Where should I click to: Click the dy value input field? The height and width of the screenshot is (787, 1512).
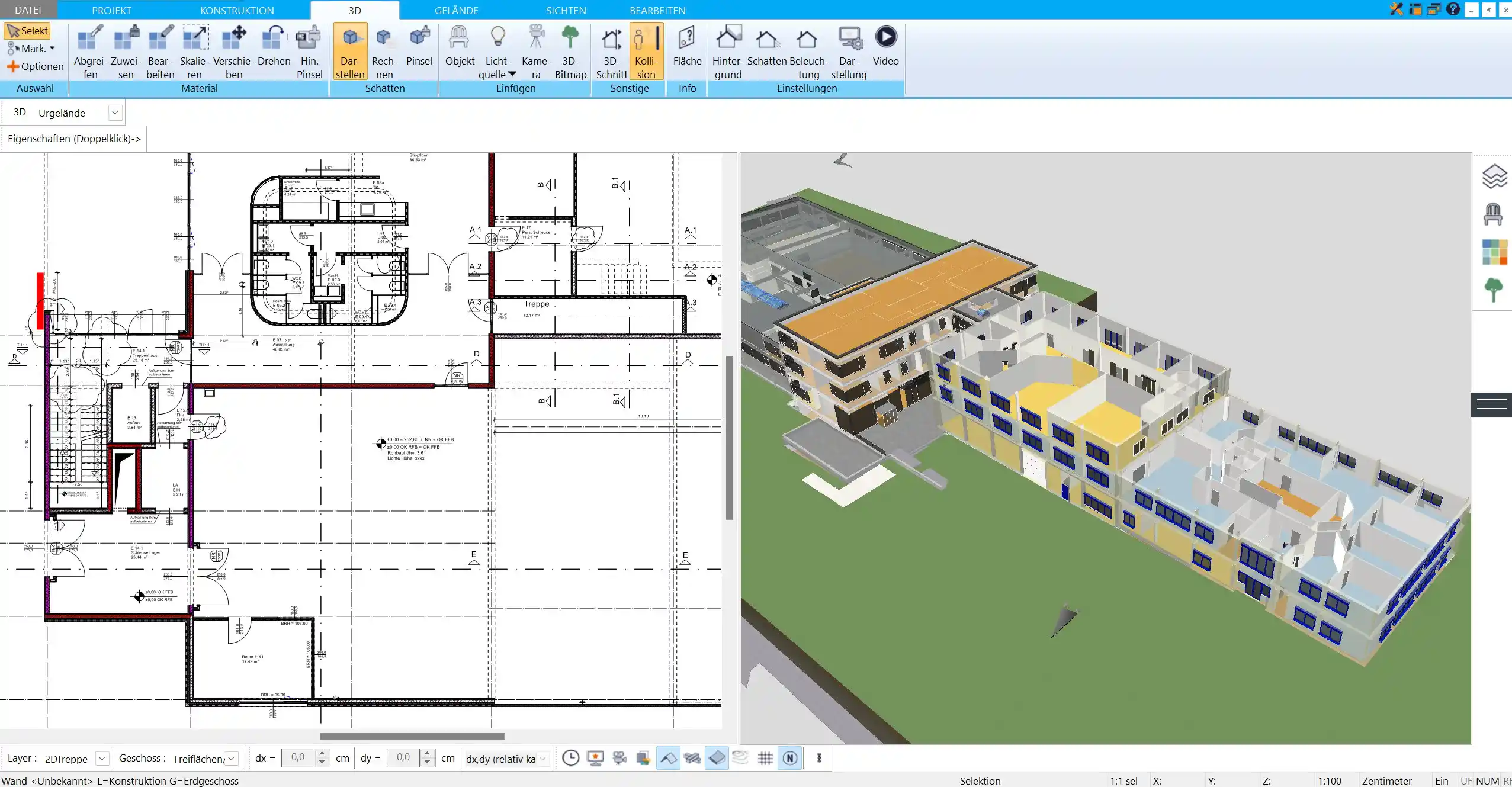tap(403, 758)
